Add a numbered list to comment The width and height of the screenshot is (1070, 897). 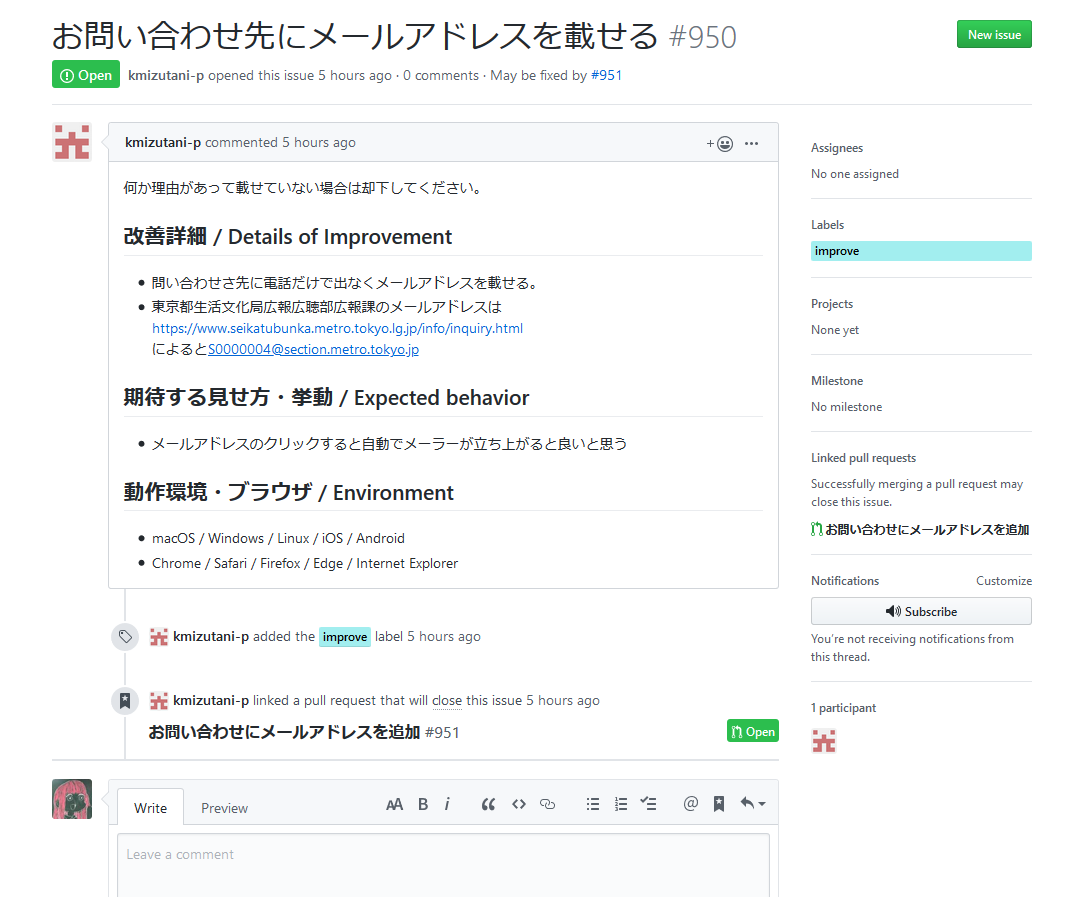point(621,804)
